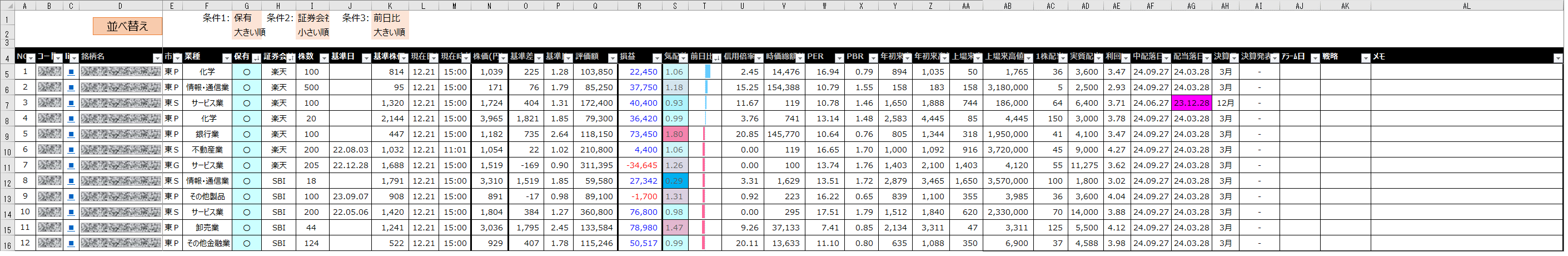Select the 損益 value 78,980
Image resolution: width=1568 pixels, height=256 pixels.
(639, 228)
